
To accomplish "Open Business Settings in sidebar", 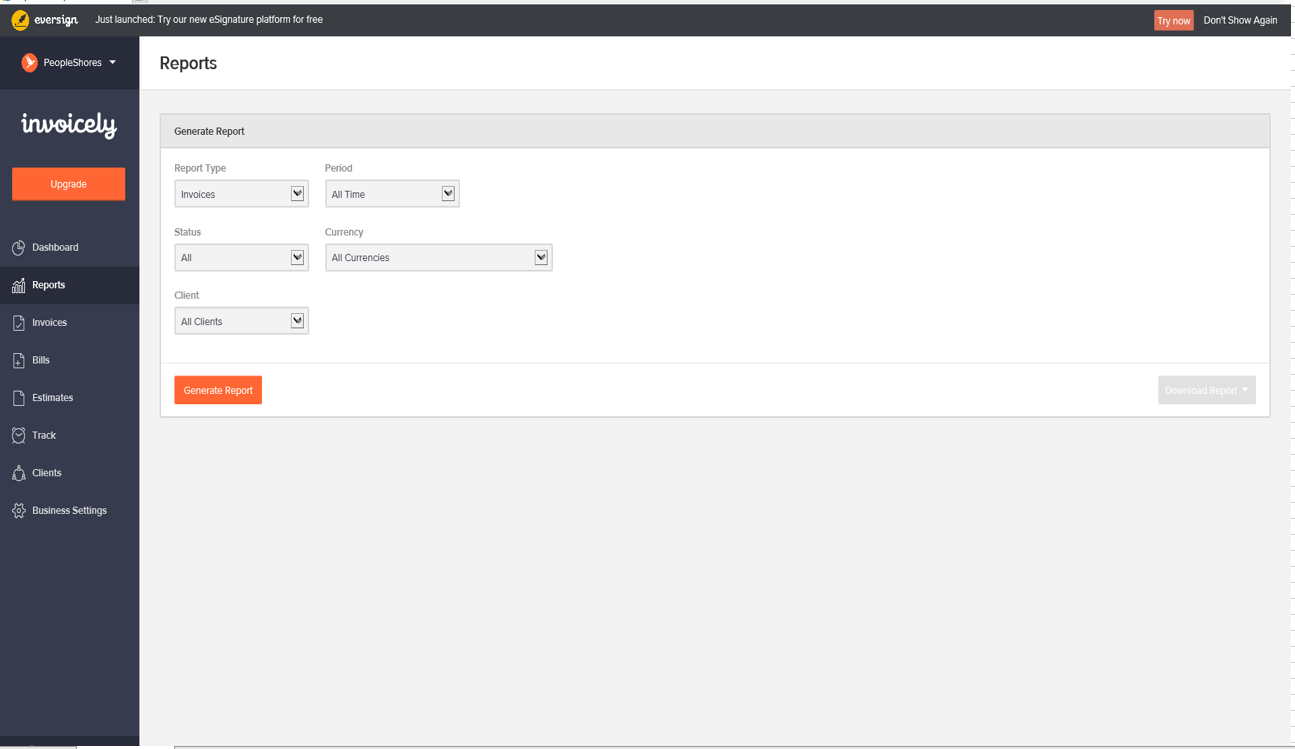I will [69, 510].
